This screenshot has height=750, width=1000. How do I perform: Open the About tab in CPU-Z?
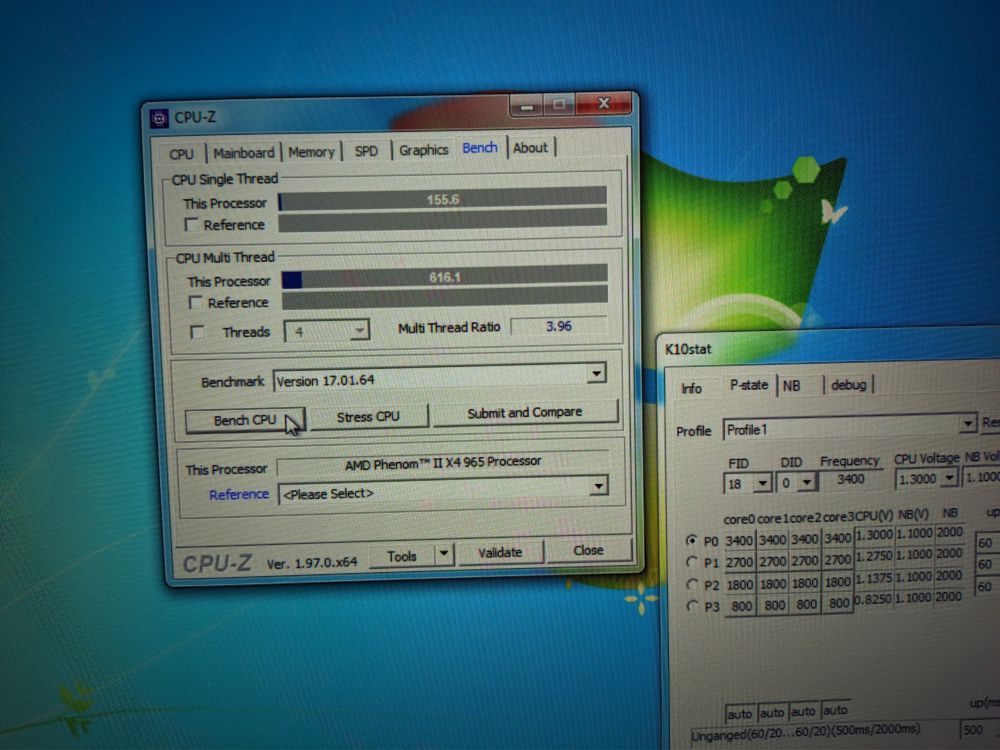(531, 148)
